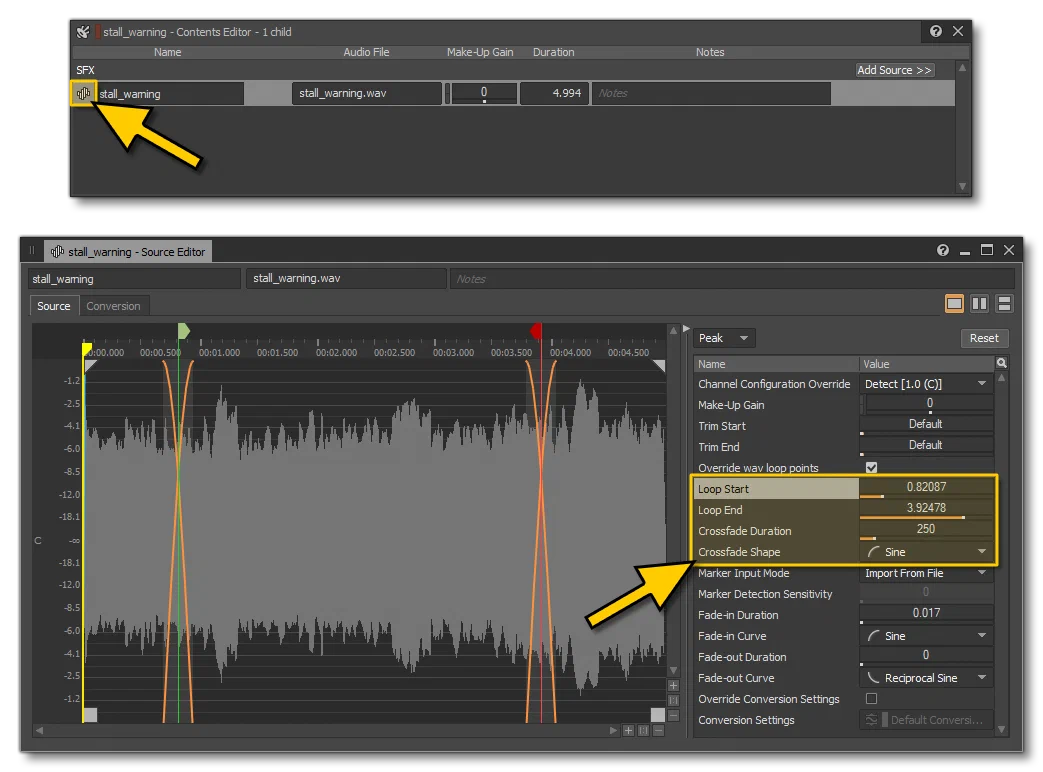Select the single-pane layout icon
This screenshot has width=1043, height=772.
click(954, 304)
